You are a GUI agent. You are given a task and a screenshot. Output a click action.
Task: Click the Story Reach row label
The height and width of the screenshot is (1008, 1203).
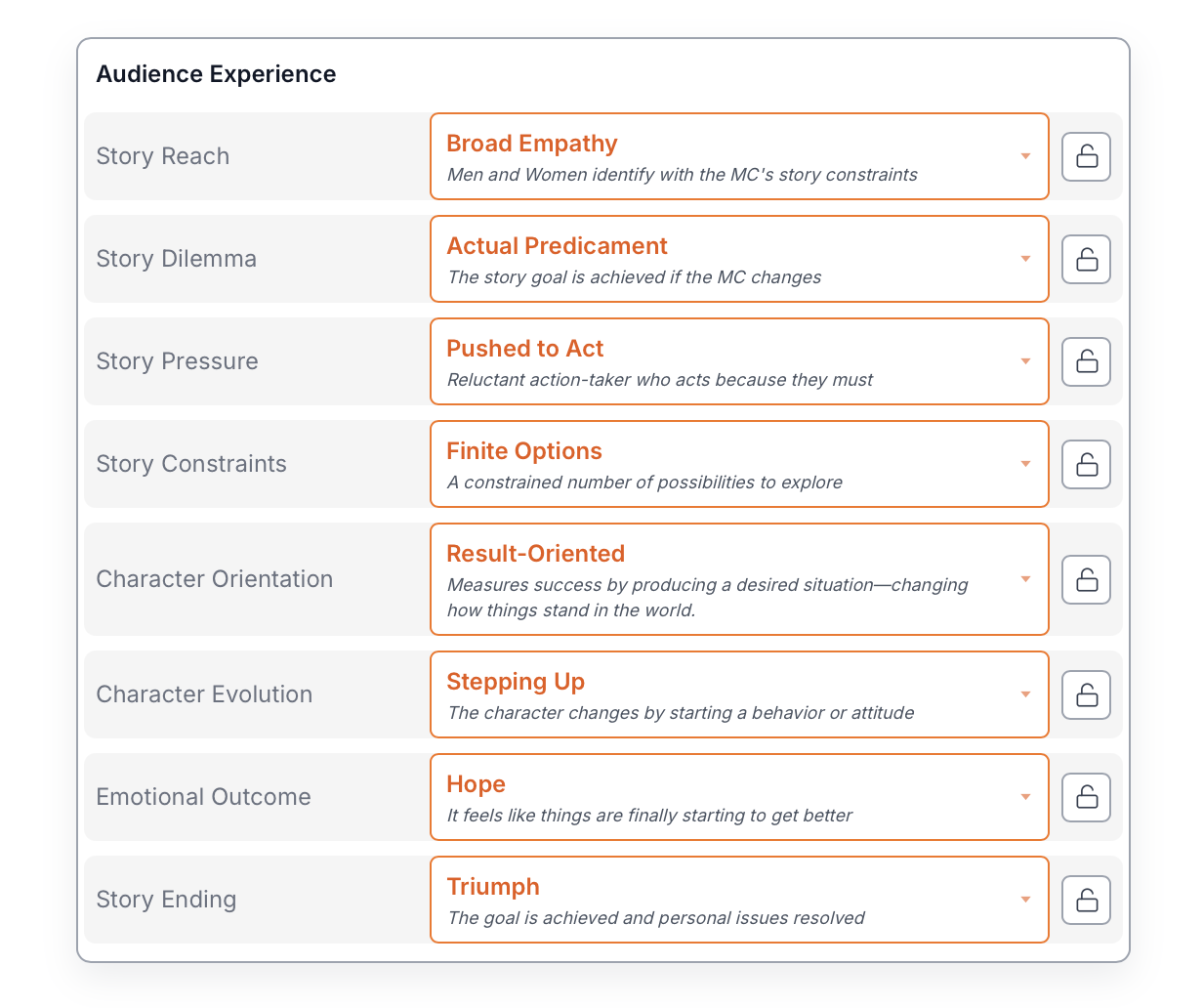(x=163, y=156)
